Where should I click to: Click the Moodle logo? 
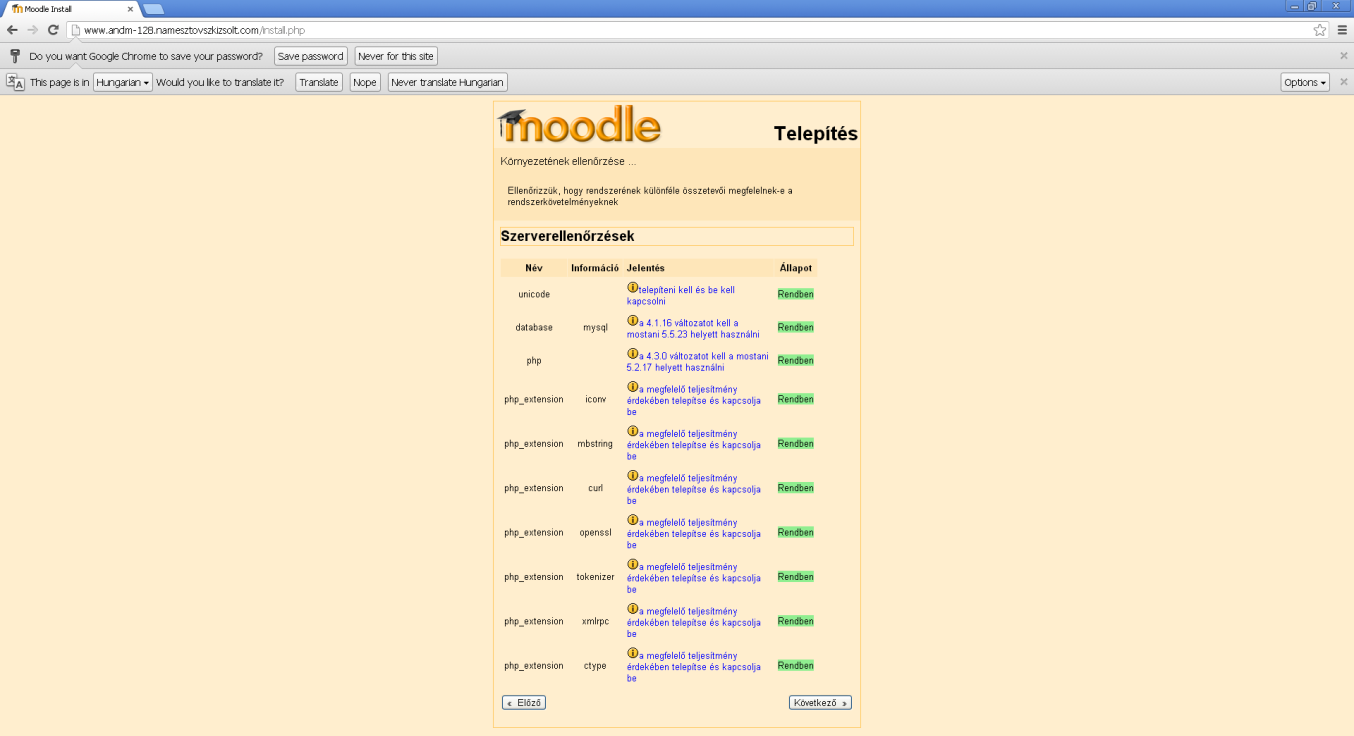pos(579,125)
